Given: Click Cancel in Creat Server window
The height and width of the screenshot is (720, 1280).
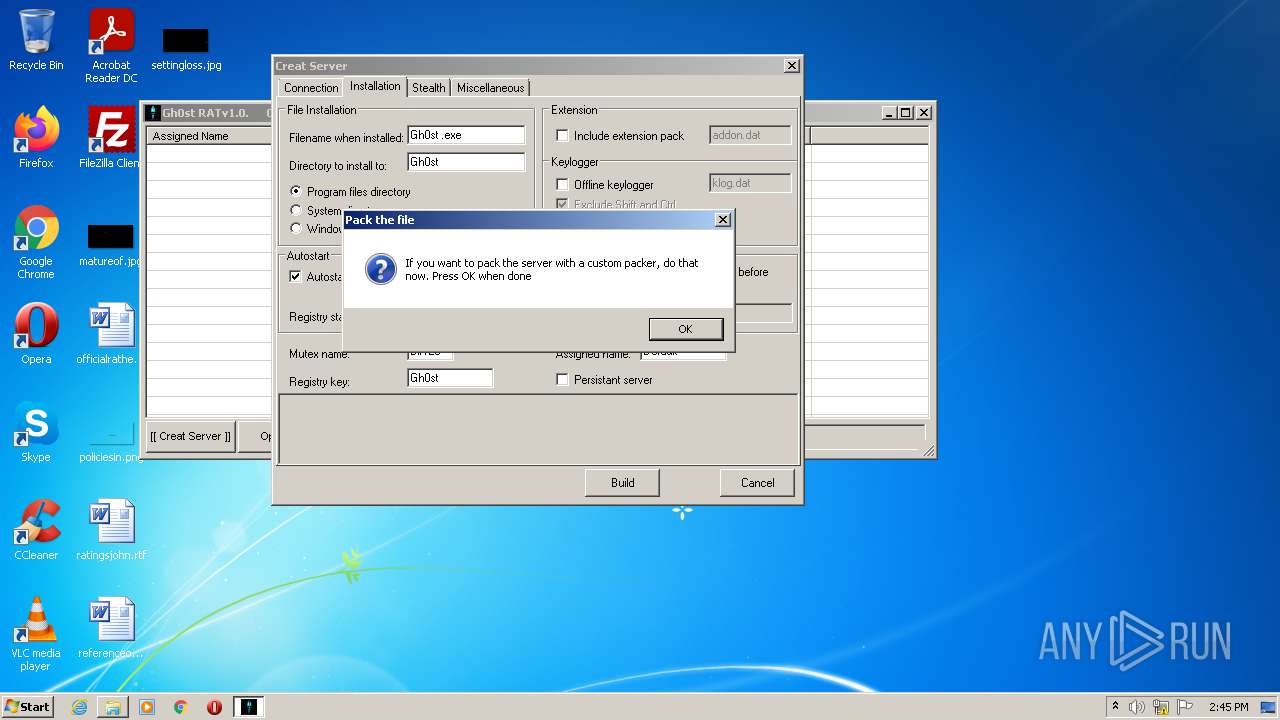Looking at the screenshot, I should 757,483.
